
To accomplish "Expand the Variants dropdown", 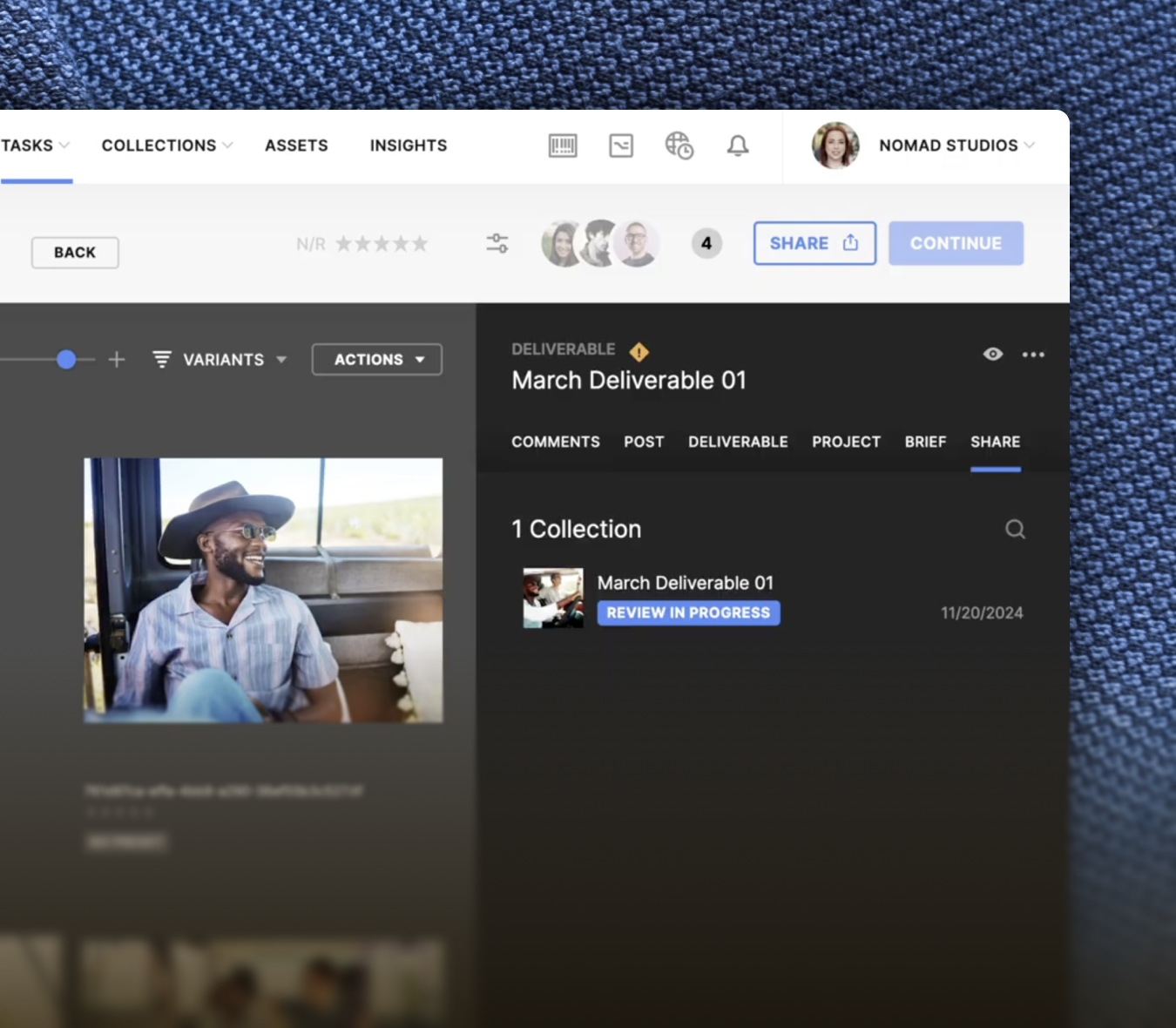I will tap(220, 360).
